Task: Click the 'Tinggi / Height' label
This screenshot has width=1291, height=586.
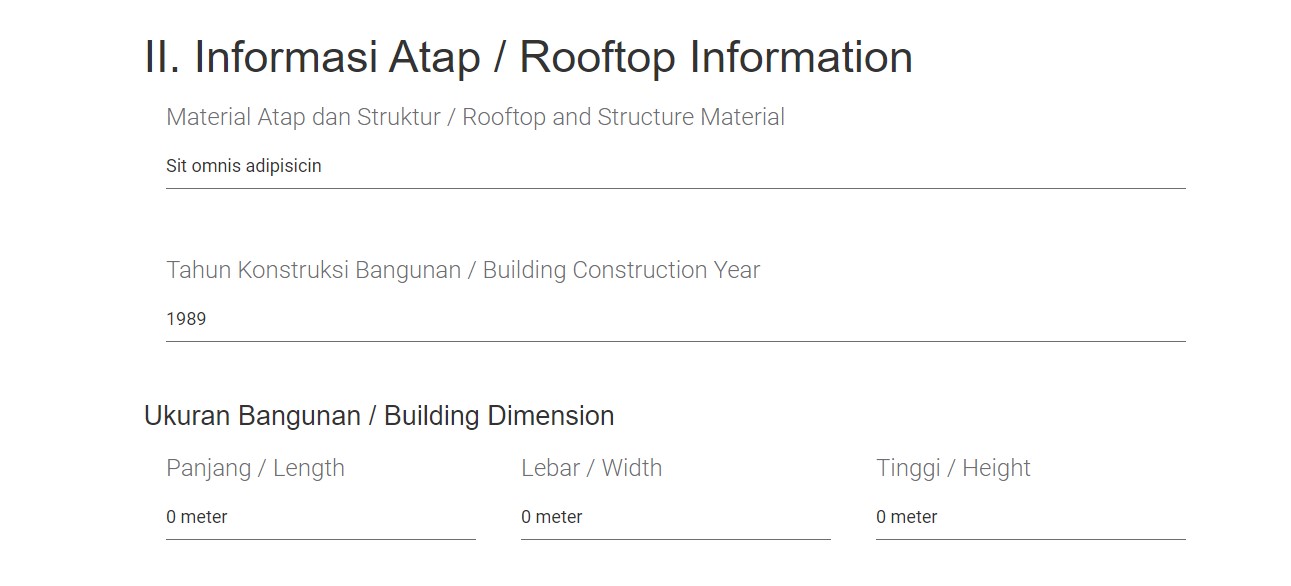Action: coord(953,468)
